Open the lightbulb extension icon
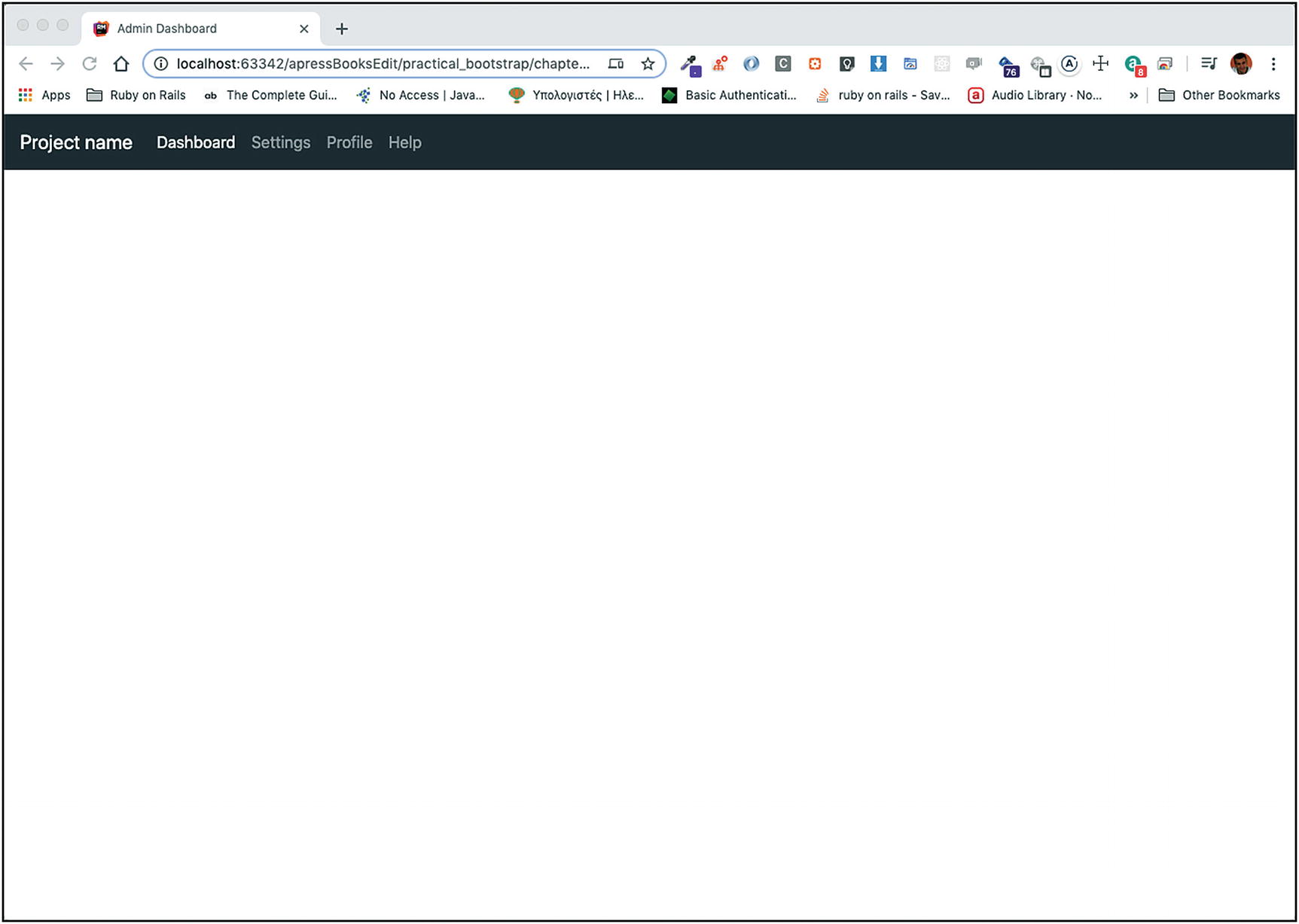This screenshot has width=1299, height=924. point(846,64)
